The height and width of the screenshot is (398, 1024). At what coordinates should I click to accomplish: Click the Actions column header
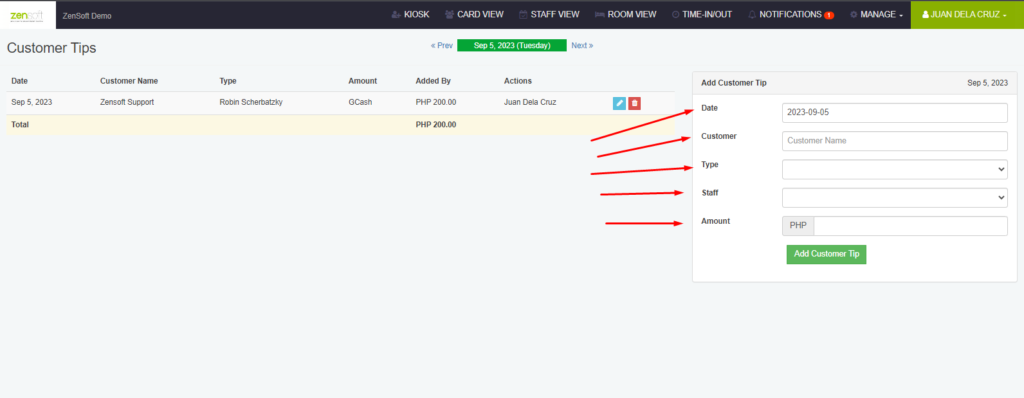(x=518, y=81)
